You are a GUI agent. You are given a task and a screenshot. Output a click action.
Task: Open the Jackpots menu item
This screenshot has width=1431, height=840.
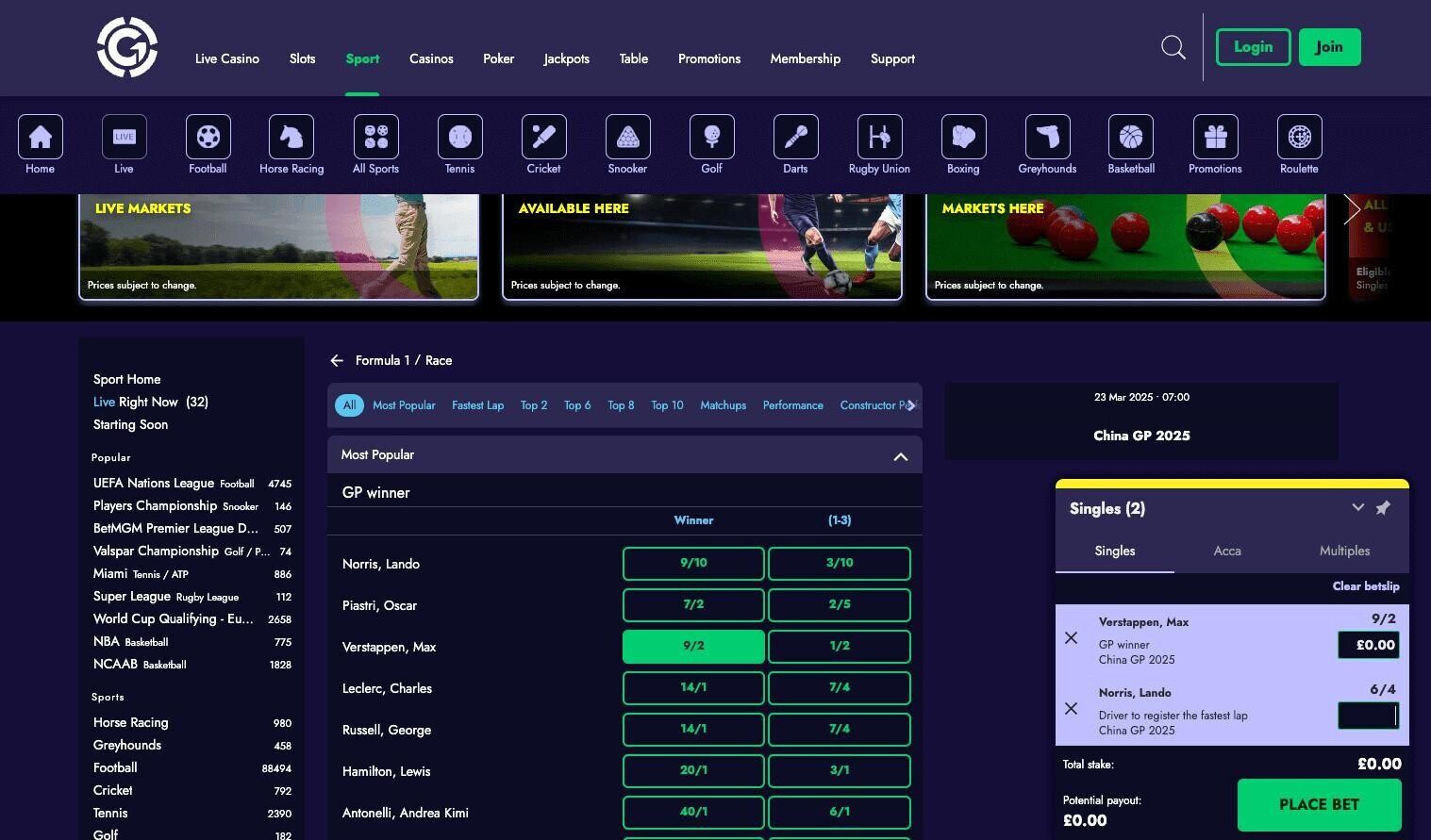[x=567, y=58]
